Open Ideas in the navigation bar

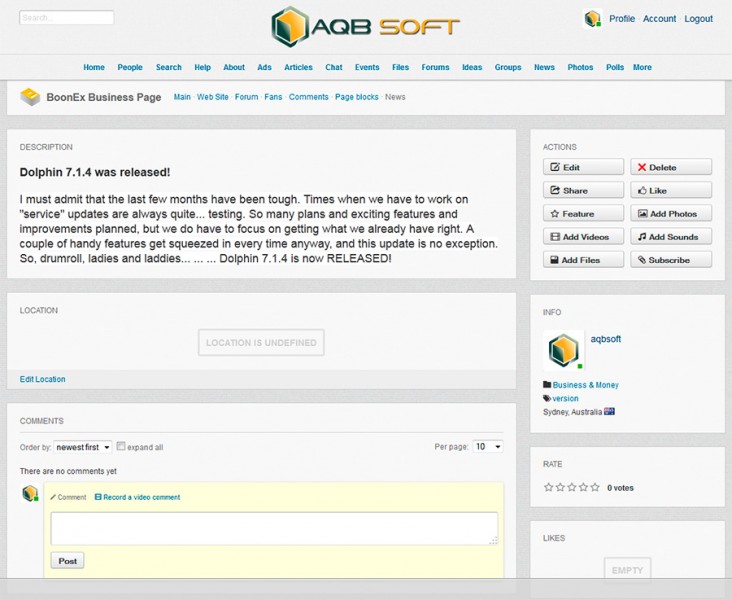point(472,67)
